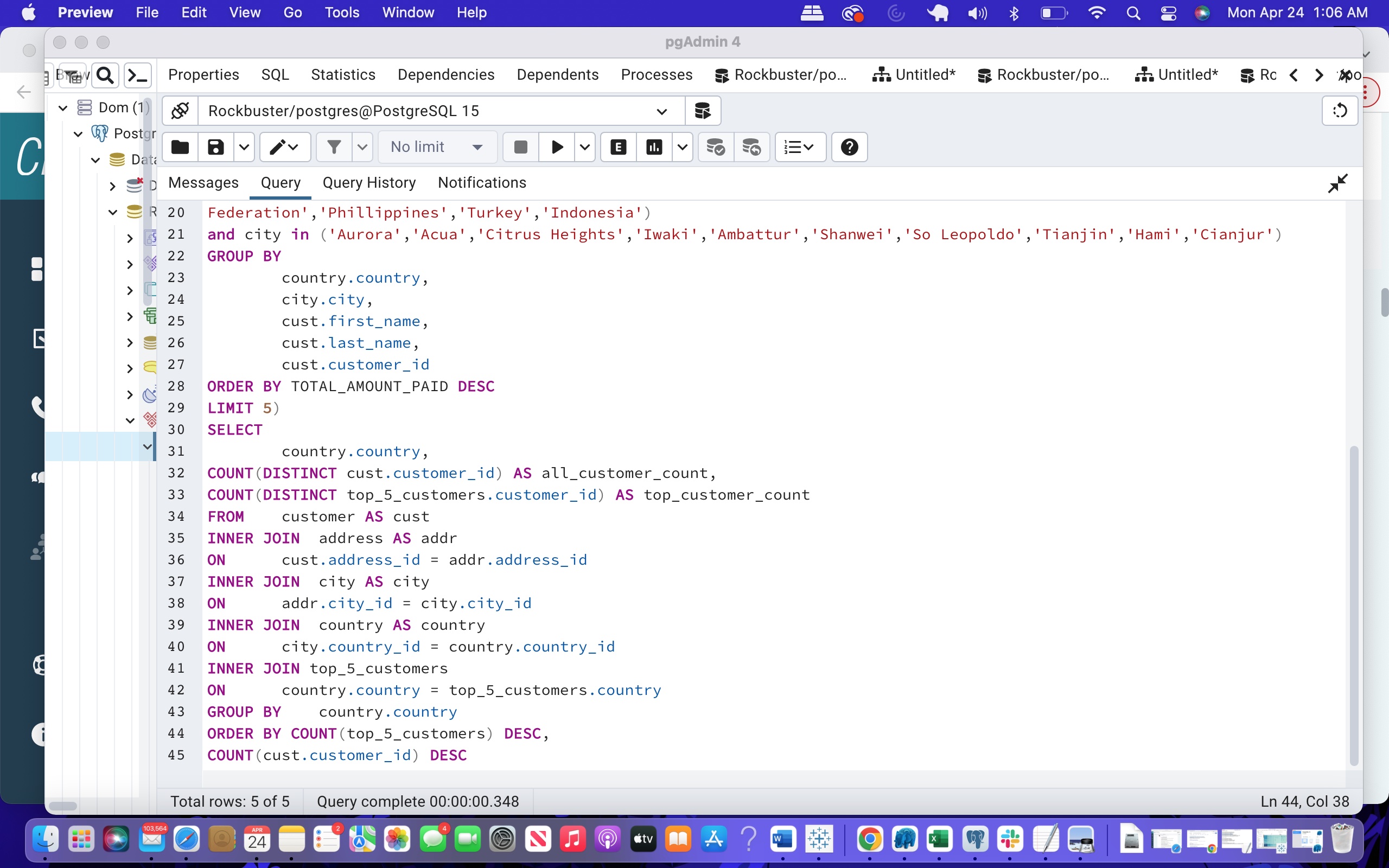Viewport: 1389px width, 868px height.
Task: Switch to the Messages tab
Action: pyautogui.click(x=203, y=183)
